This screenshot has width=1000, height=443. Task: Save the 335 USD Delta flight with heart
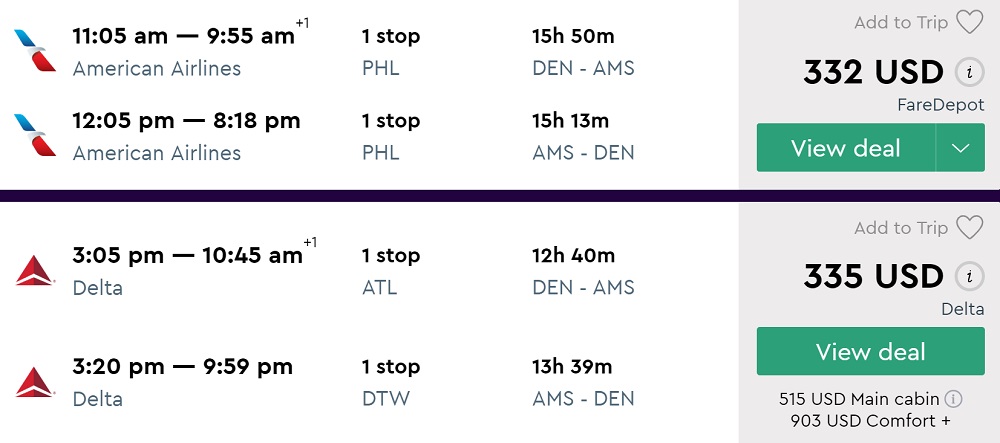[969, 228]
